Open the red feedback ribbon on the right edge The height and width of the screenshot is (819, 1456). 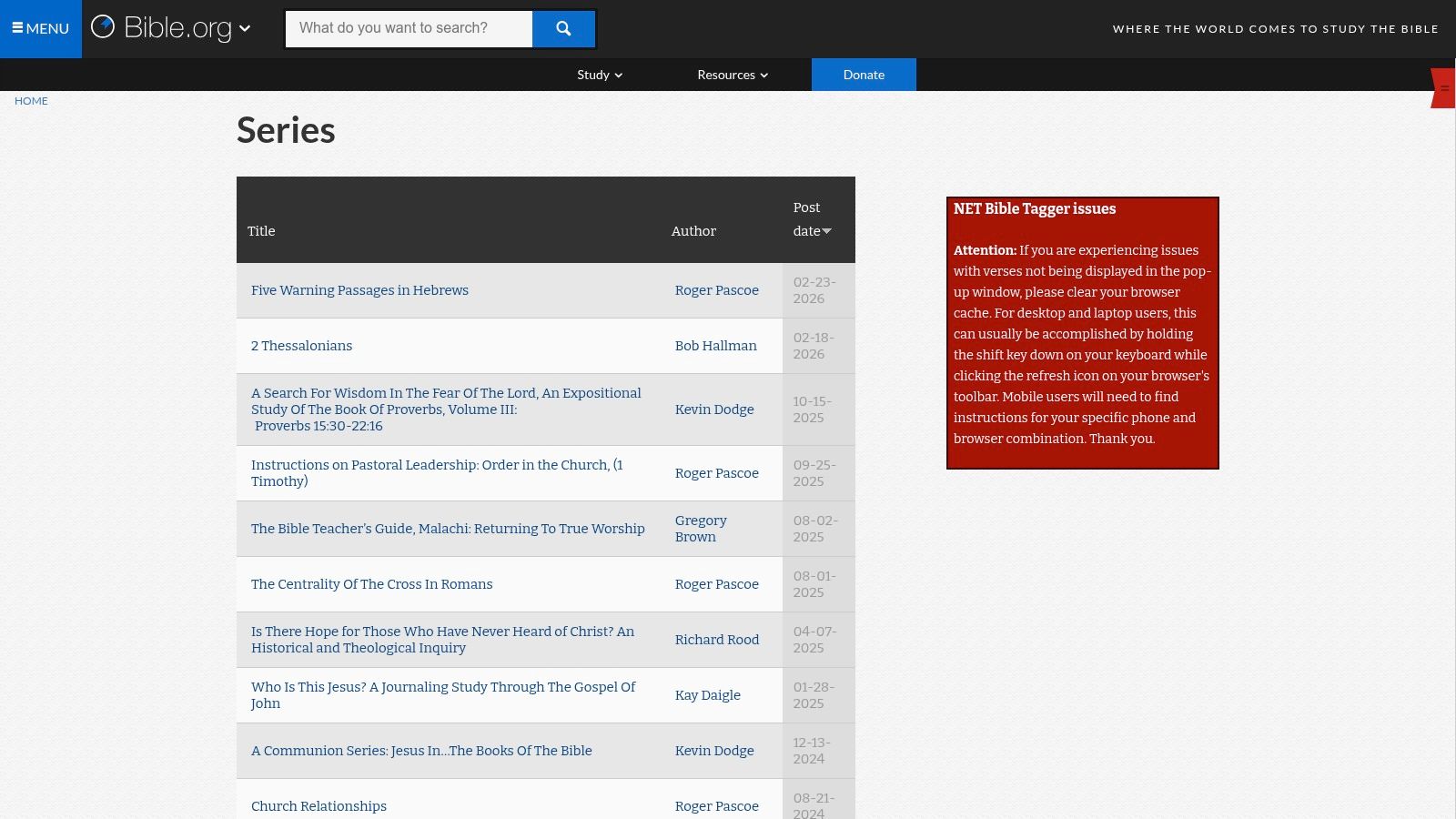pos(1442,88)
